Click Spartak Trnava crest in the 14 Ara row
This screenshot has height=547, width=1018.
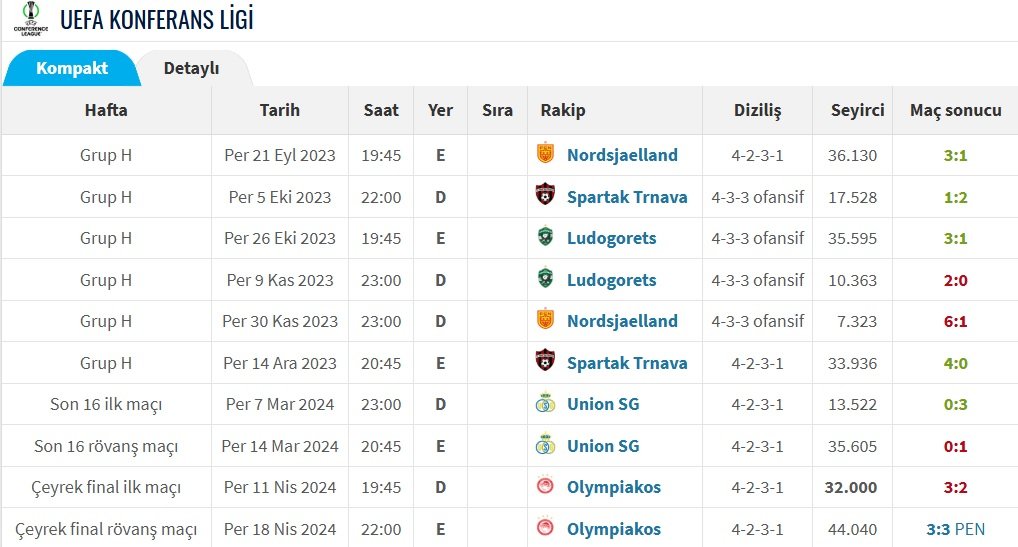pyautogui.click(x=545, y=361)
